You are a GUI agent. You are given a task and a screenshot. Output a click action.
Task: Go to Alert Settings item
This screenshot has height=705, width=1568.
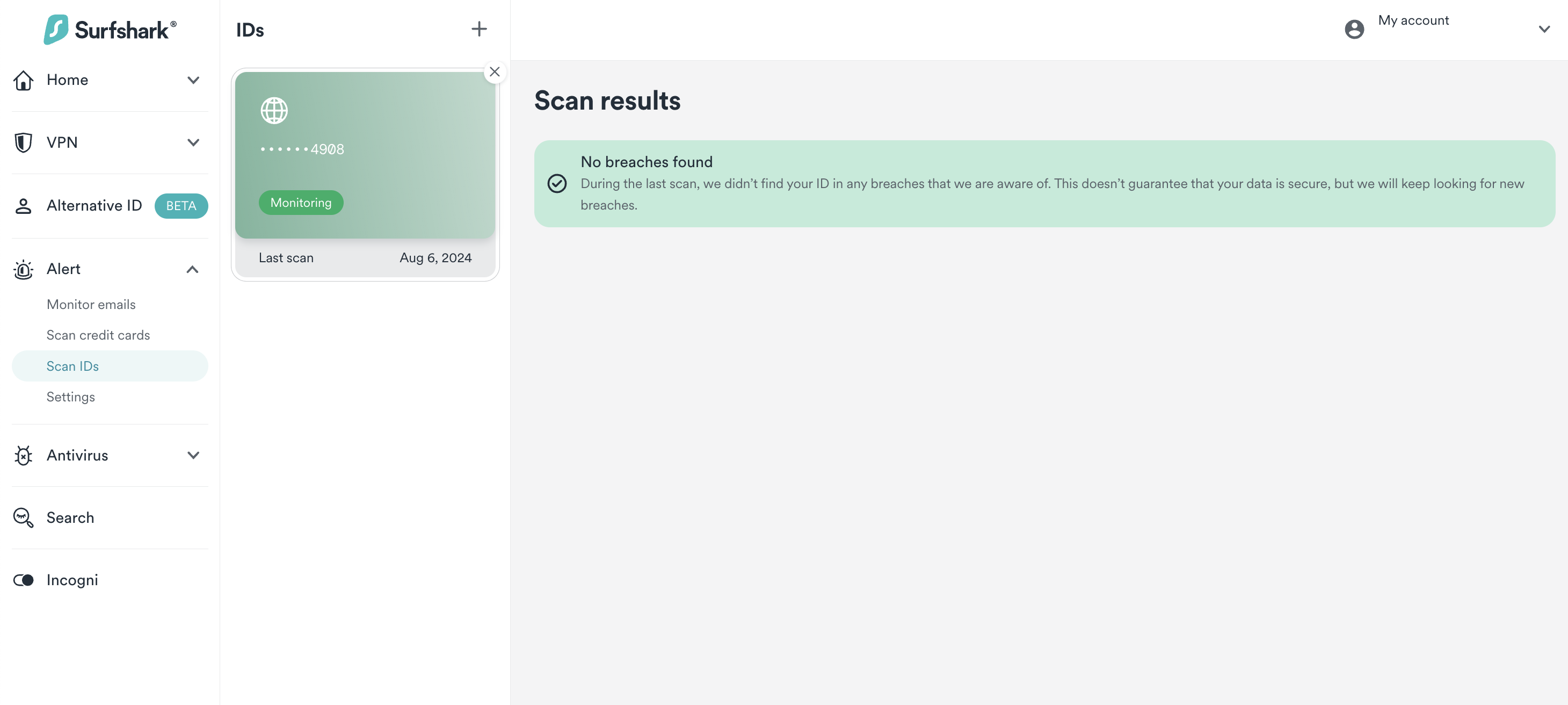click(x=70, y=397)
